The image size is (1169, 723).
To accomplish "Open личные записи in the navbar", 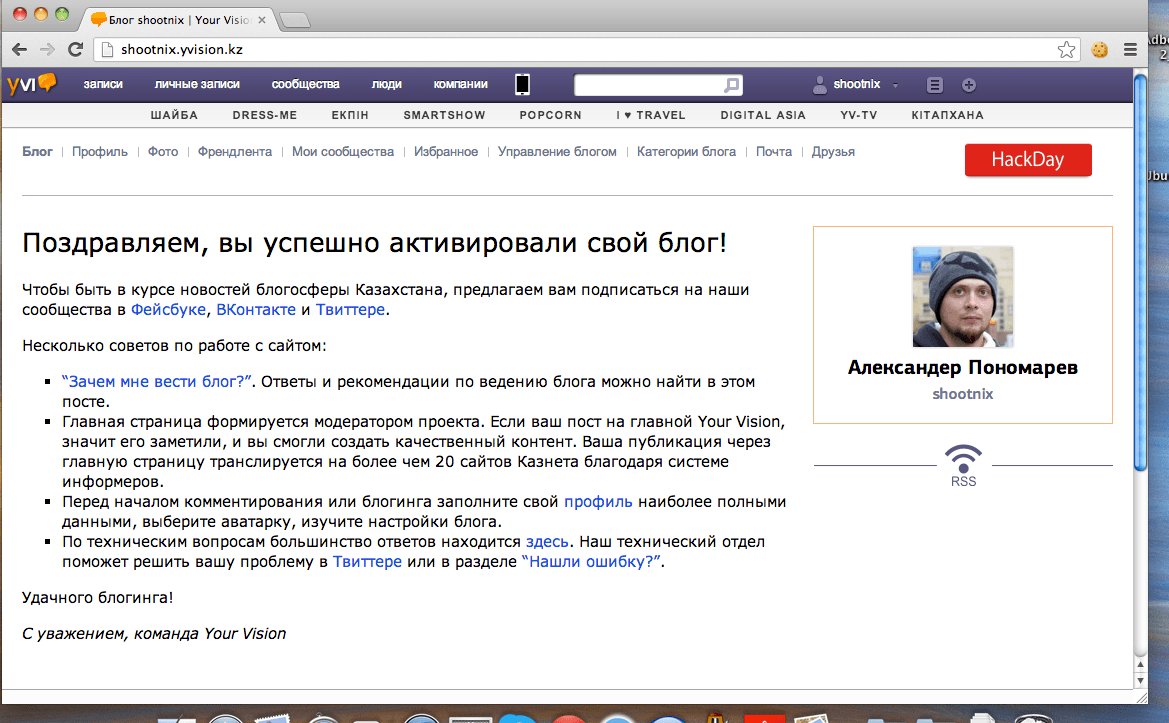I will (197, 84).
